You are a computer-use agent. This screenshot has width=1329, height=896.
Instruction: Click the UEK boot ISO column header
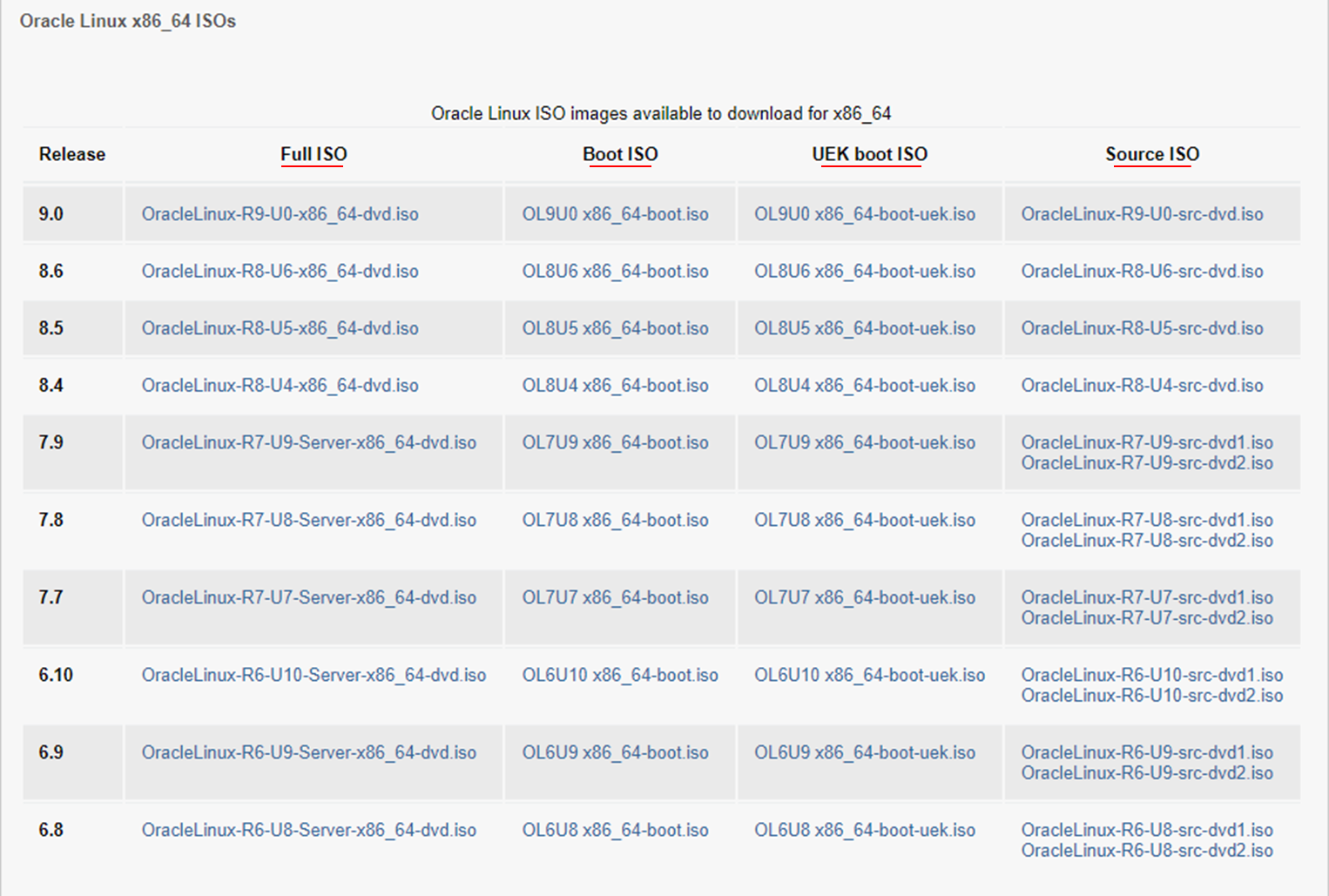pos(870,154)
